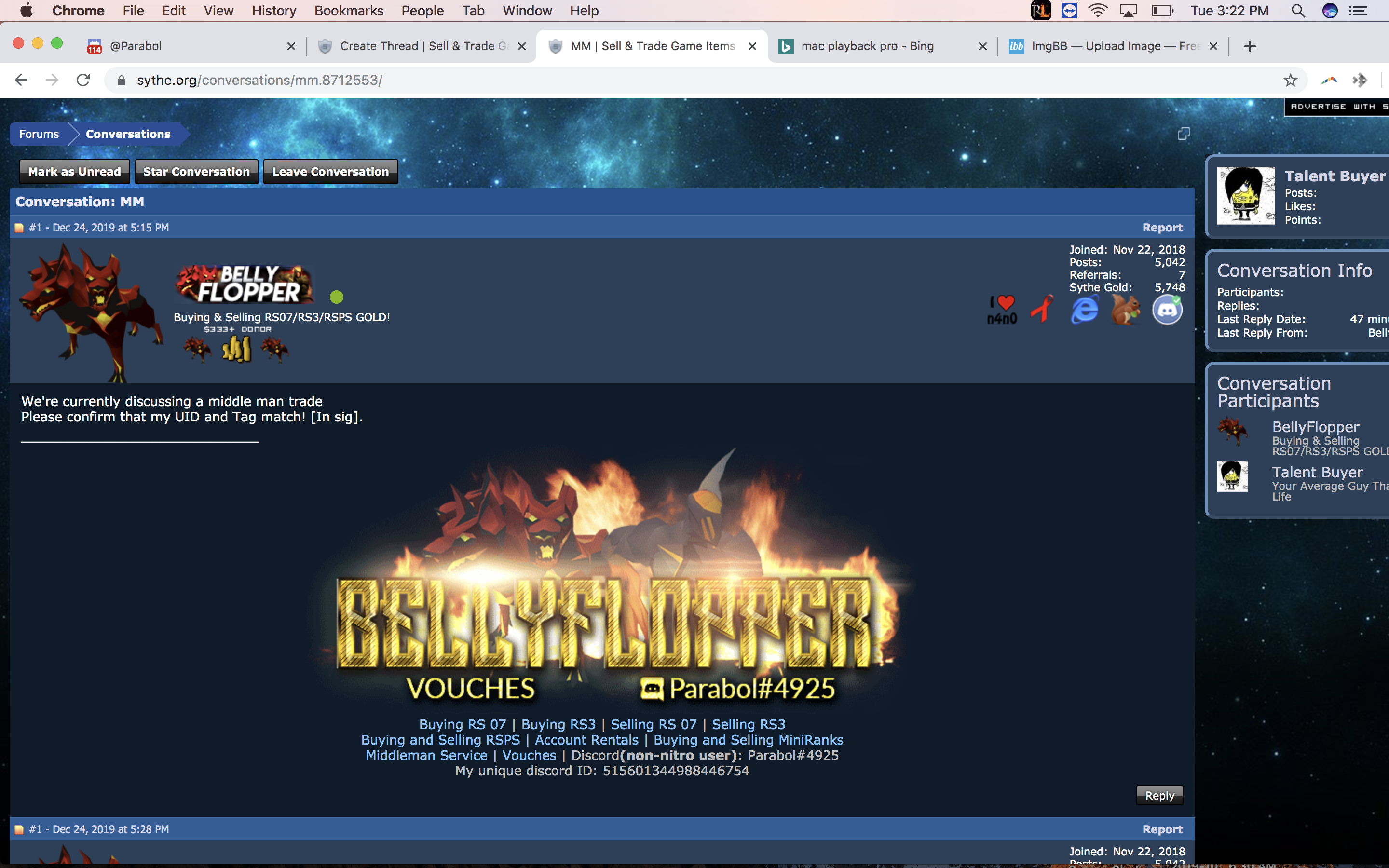Open the Middleman Service link
The image size is (1389, 868).
click(x=426, y=756)
